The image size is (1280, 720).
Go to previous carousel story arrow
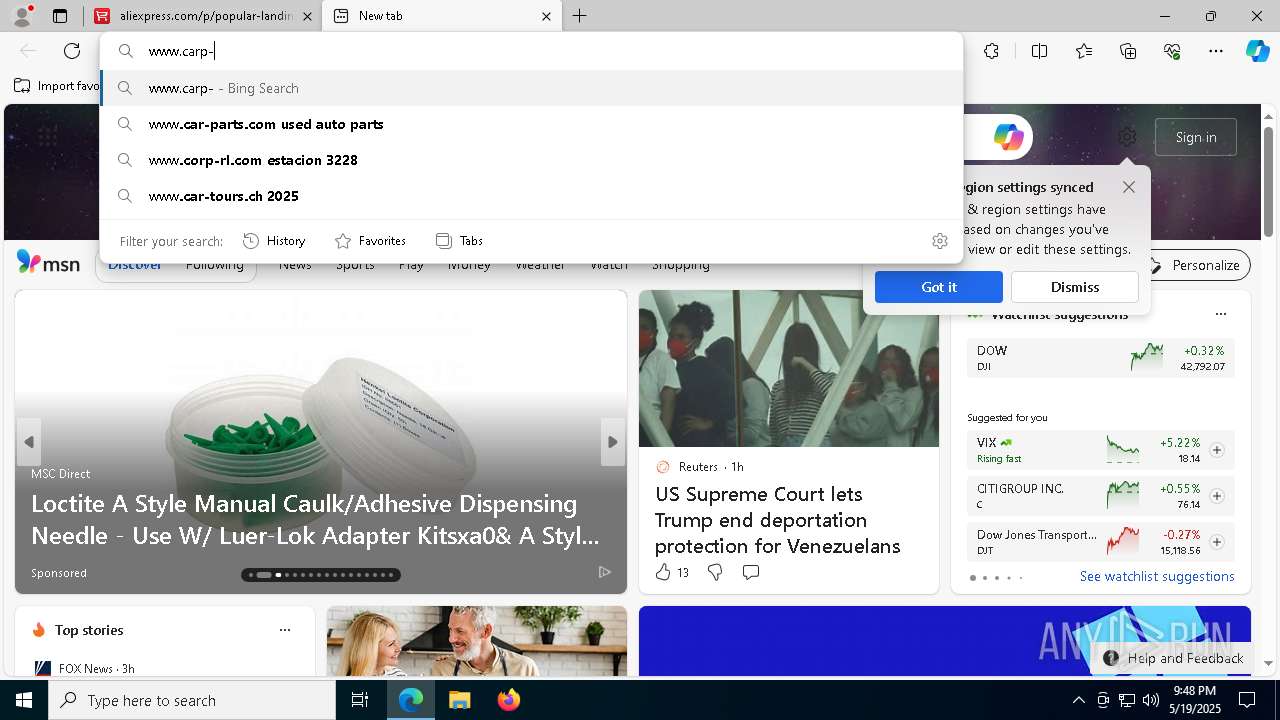coord(29,442)
